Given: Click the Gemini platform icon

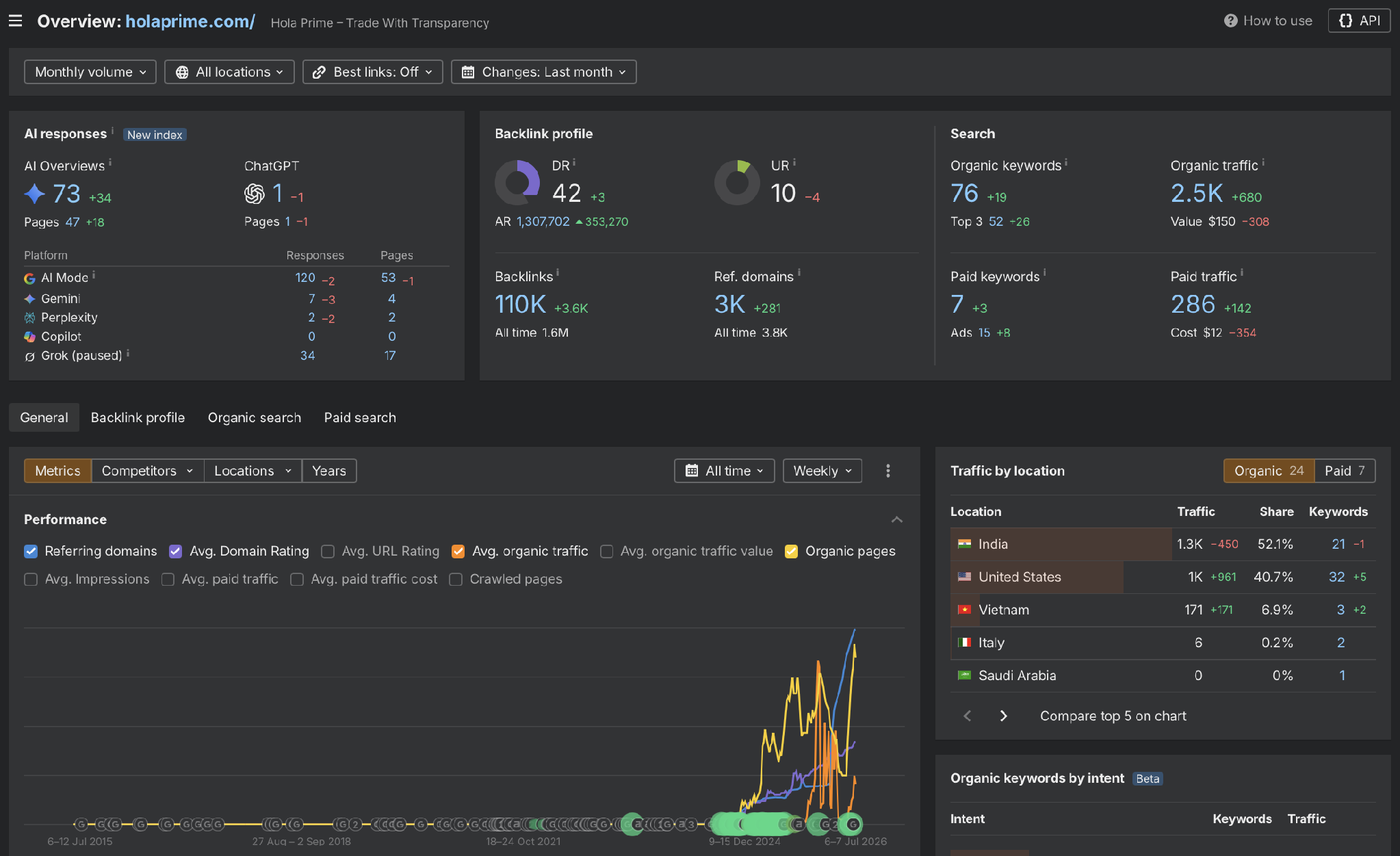Looking at the screenshot, I should point(29,299).
